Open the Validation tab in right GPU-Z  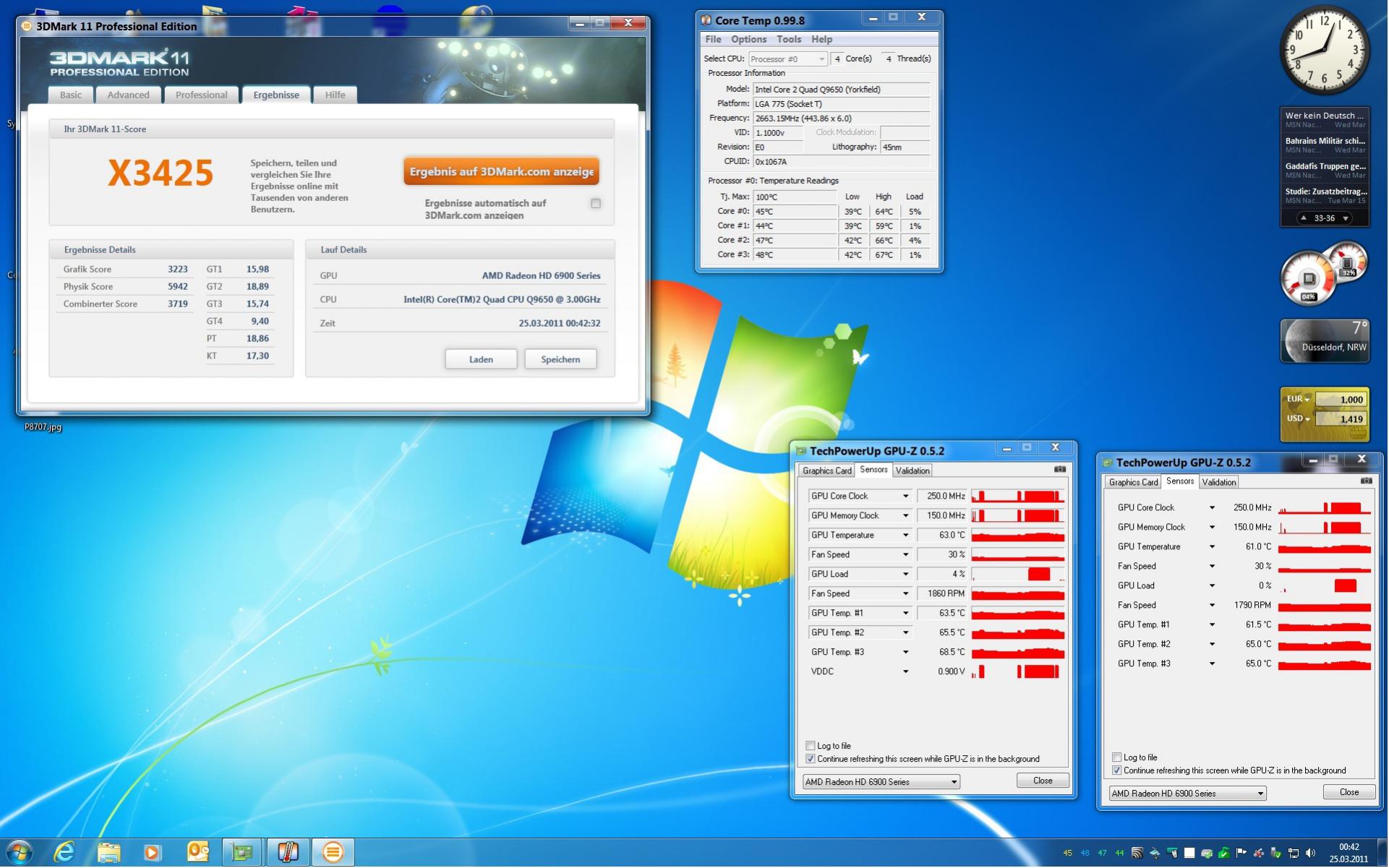pos(1219,482)
